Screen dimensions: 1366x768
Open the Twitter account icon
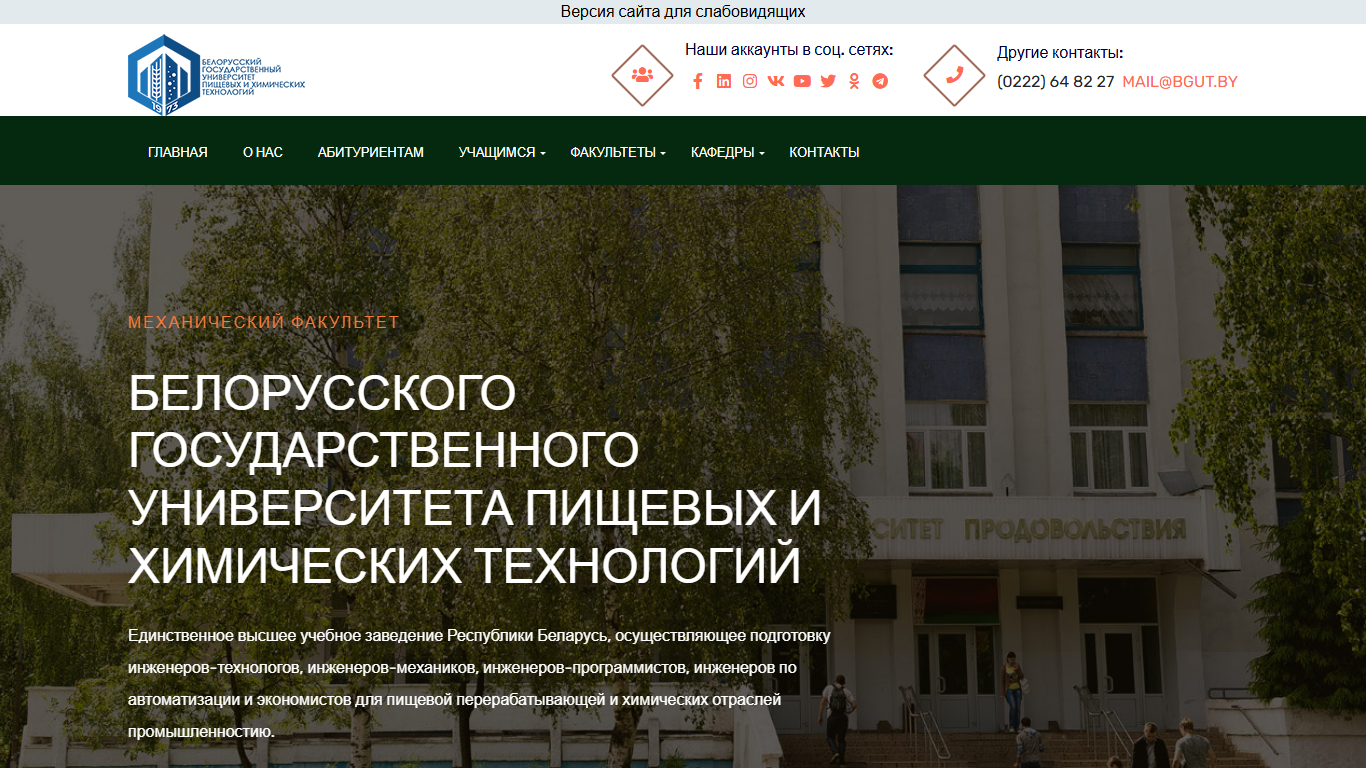click(x=828, y=82)
